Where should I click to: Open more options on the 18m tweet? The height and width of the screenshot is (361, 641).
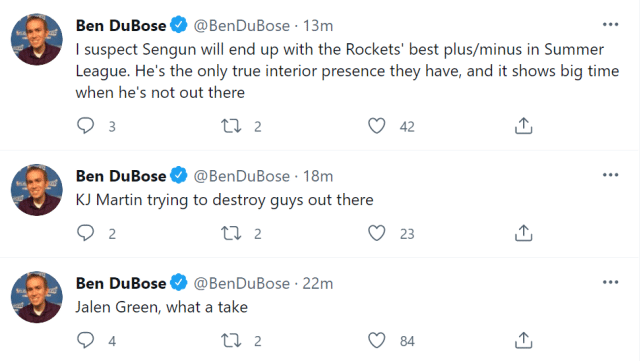(x=610, y=175)
